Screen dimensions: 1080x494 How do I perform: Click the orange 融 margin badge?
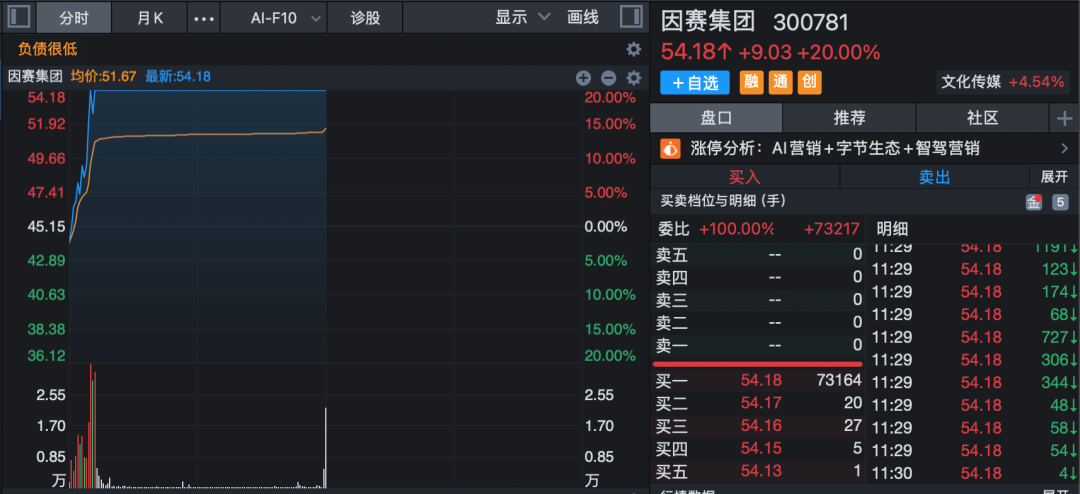(x=750, y=83)
